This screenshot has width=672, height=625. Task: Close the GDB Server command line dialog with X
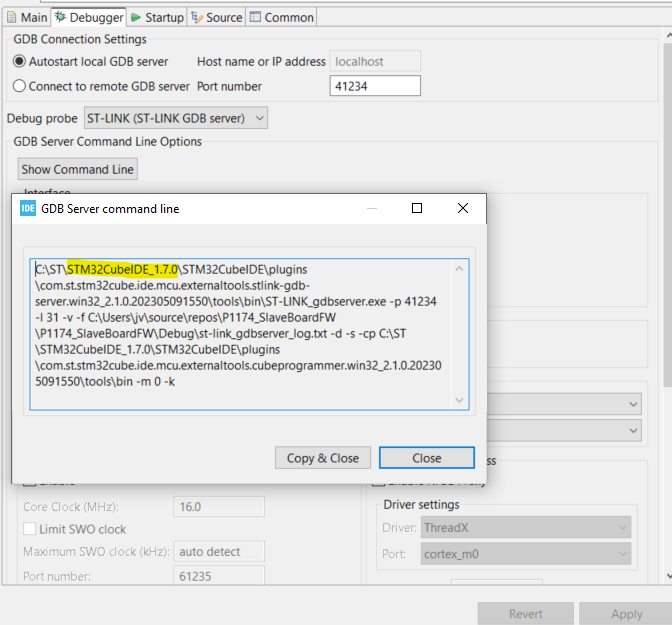(x=463, y=208)
